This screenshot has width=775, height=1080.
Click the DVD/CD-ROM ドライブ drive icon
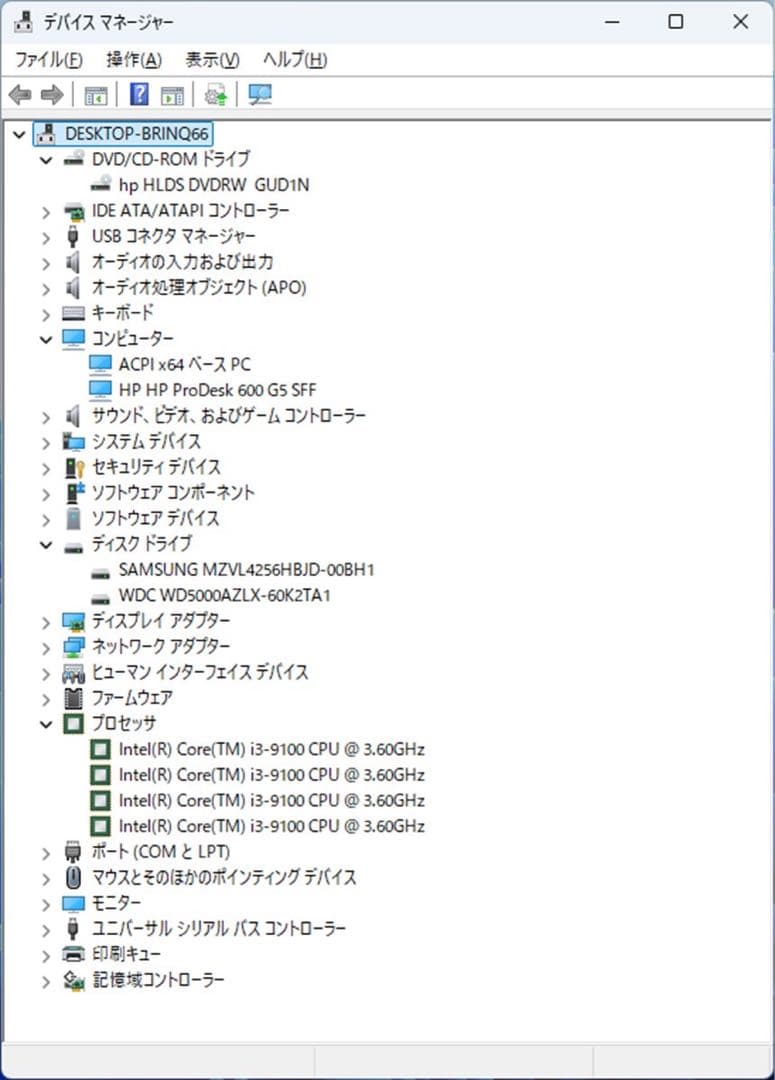(74, 159)
